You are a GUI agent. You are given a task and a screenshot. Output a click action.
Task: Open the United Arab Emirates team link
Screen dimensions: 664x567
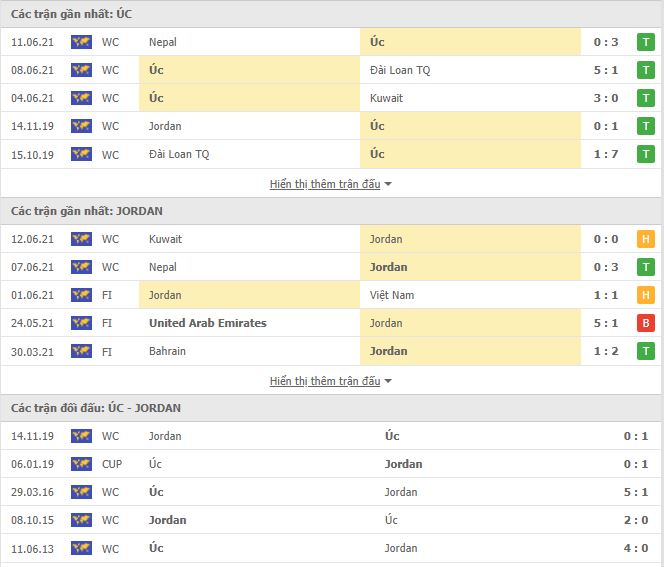click(x=208, y=323)
